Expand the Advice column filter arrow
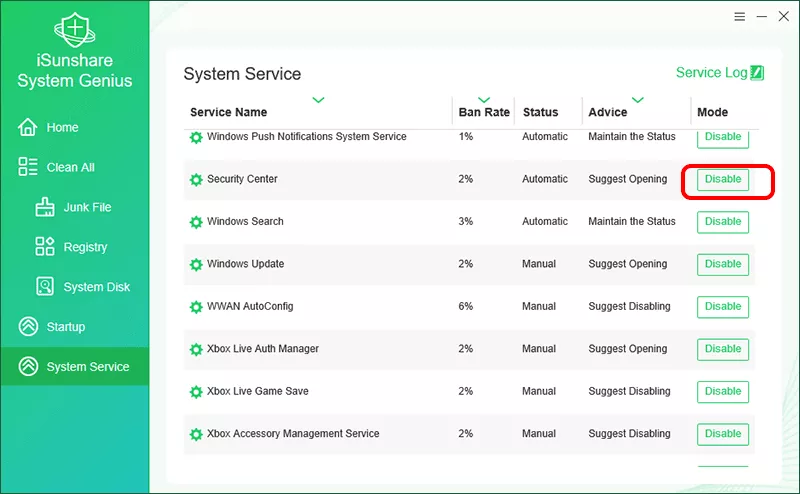This screenshot has height=494, width=800. pos(637,100)
